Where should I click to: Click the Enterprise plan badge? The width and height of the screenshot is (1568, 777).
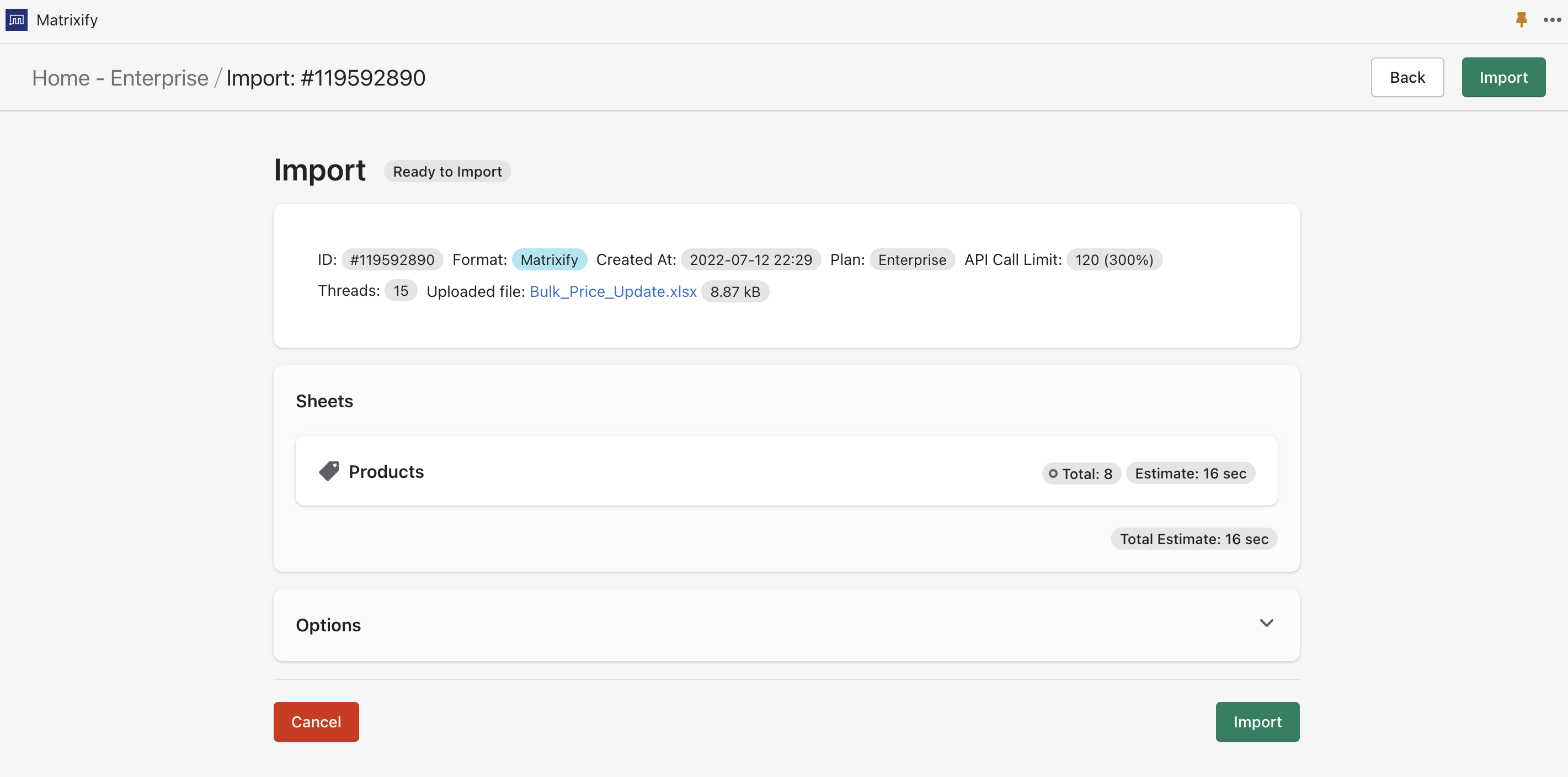coord(912,260)
